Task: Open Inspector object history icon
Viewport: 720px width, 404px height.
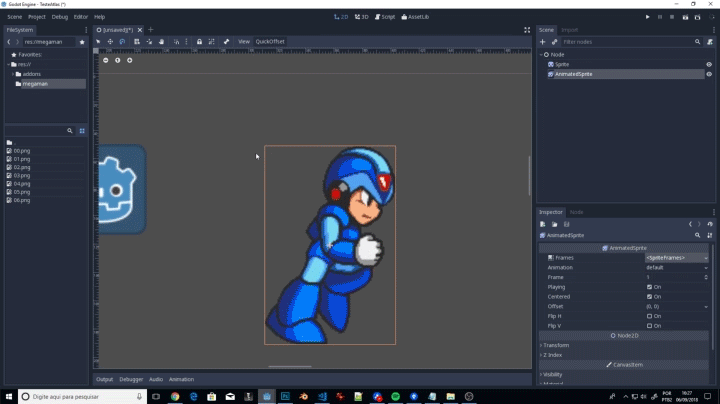Action: click(710, 224)
